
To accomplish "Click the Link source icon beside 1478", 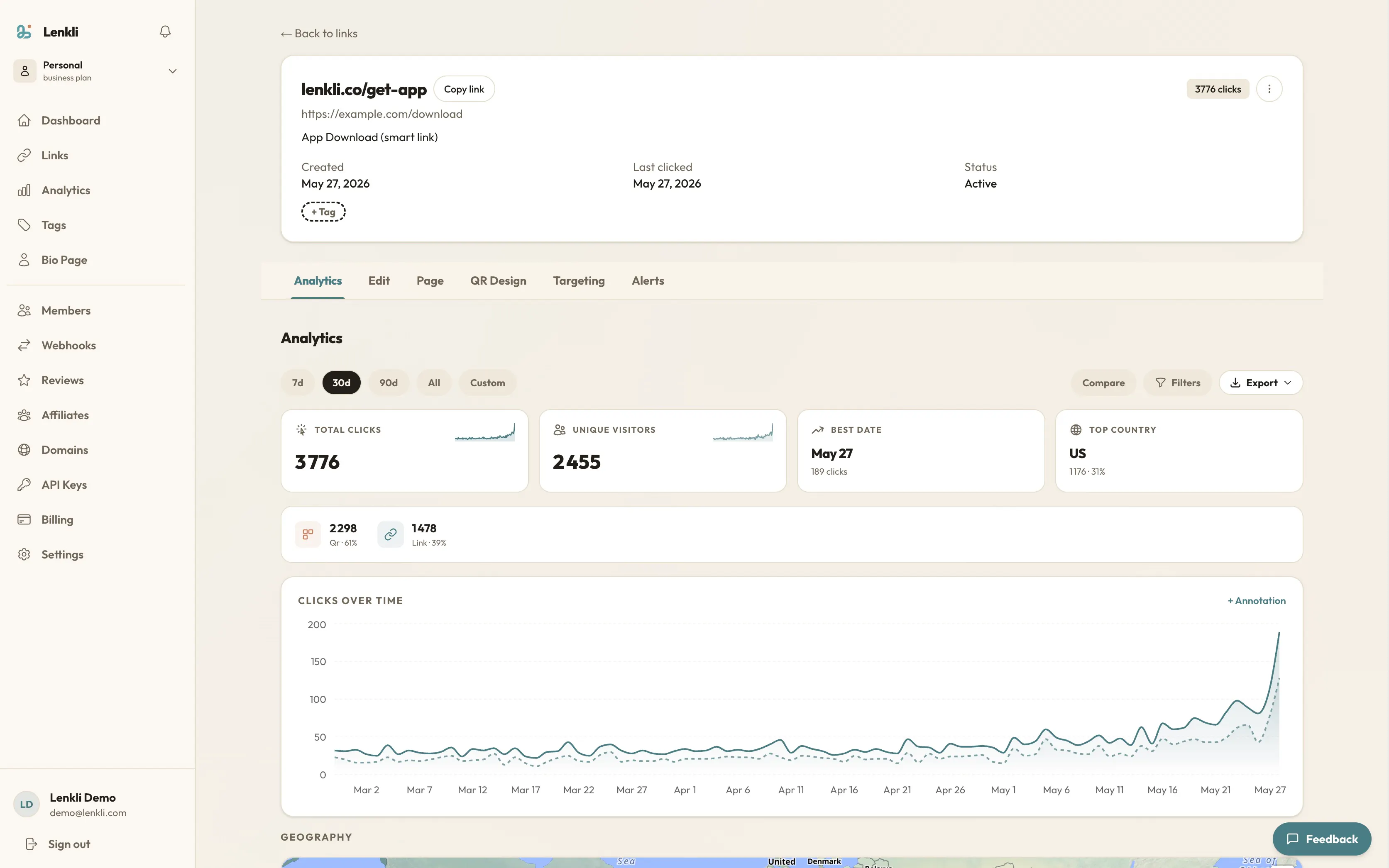I will [391, 534].
